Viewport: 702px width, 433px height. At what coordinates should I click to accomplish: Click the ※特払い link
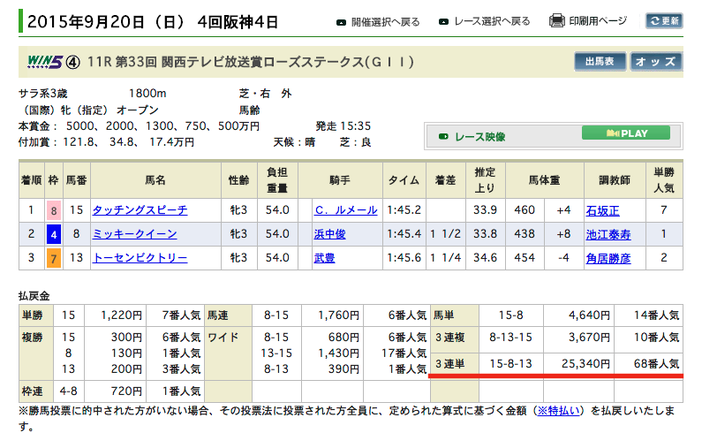pyautogui.click(x=559, y=411)
